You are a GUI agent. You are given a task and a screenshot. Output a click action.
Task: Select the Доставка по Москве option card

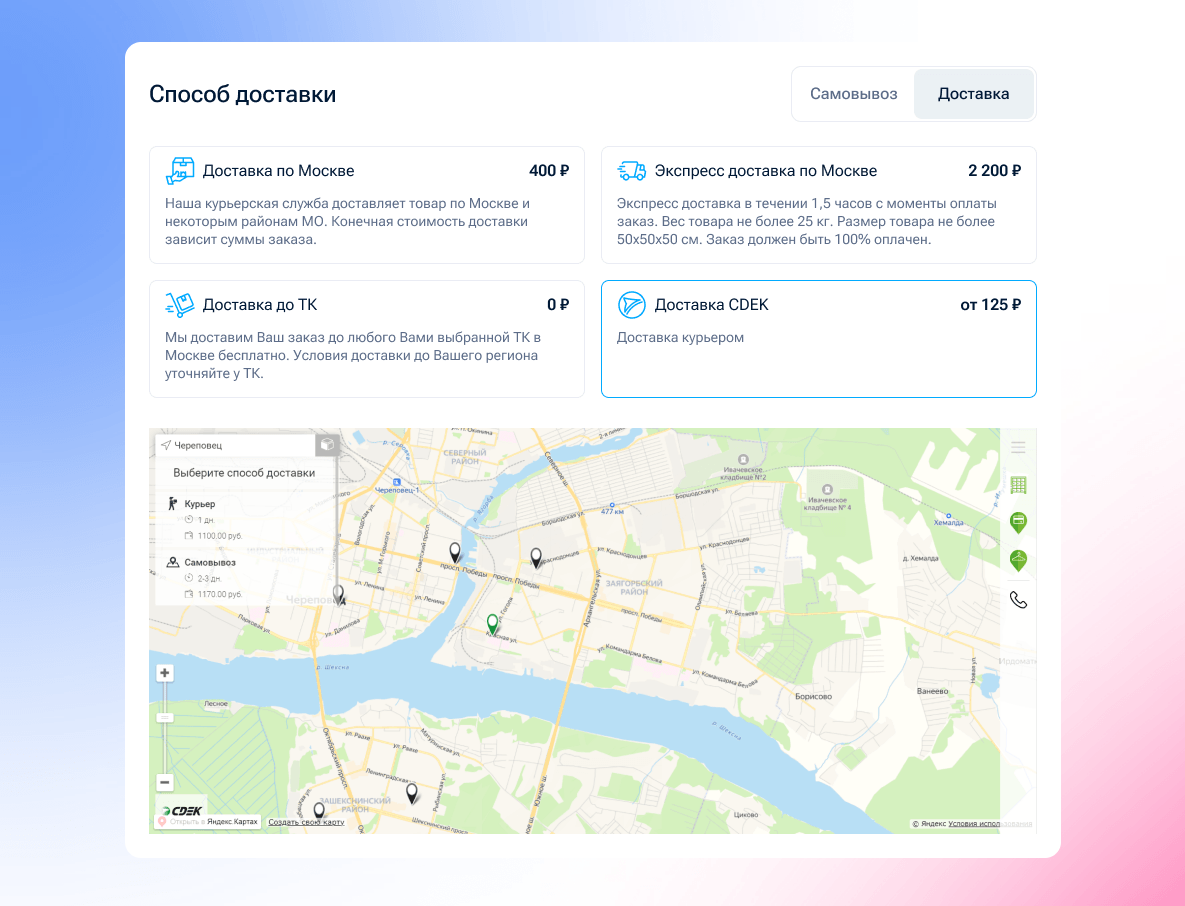pos(367,205)
